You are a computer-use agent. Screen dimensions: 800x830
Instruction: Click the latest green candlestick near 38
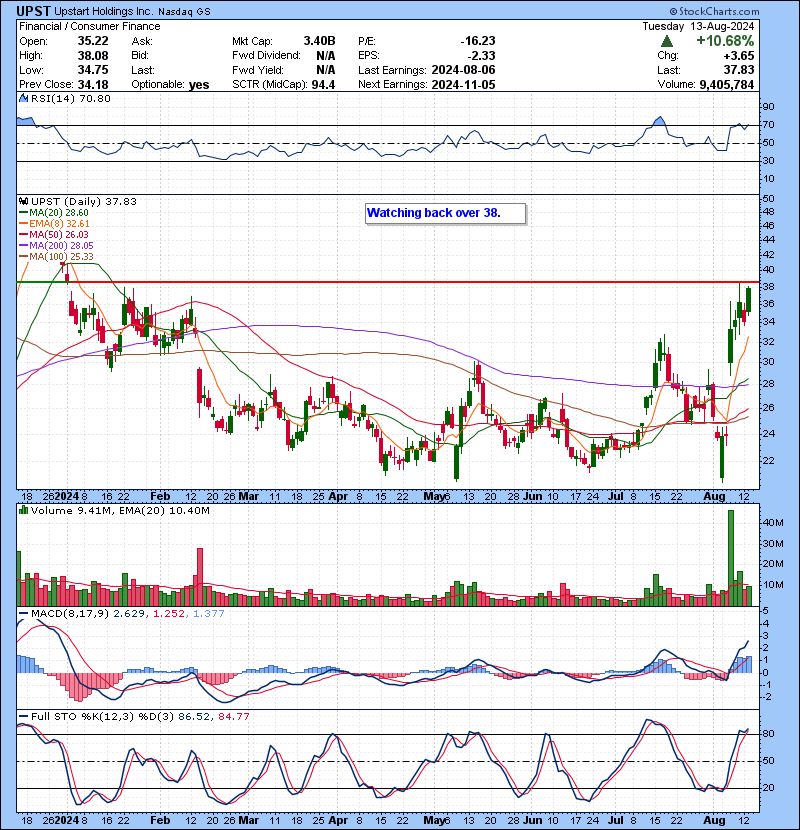point(749,300)
